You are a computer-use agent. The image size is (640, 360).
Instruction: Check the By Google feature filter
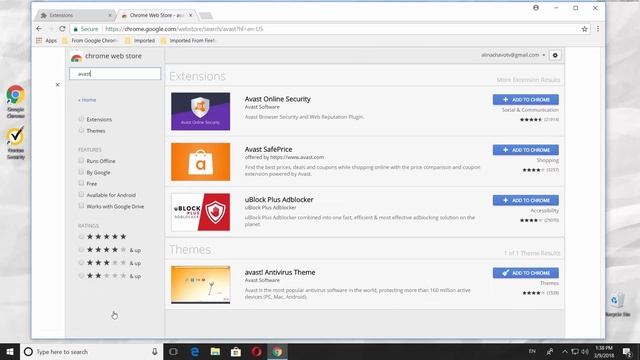click(x=81, y=172)
